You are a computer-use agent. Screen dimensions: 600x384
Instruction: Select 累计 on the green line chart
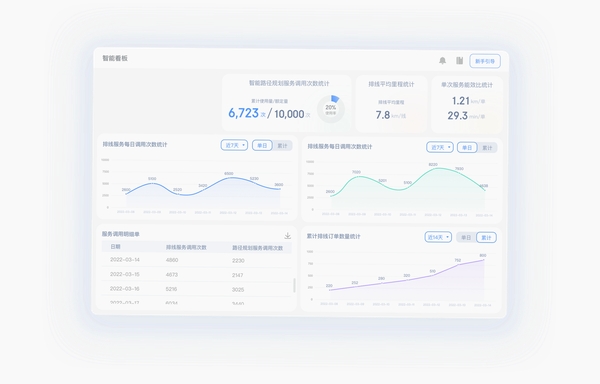point(487,148)
